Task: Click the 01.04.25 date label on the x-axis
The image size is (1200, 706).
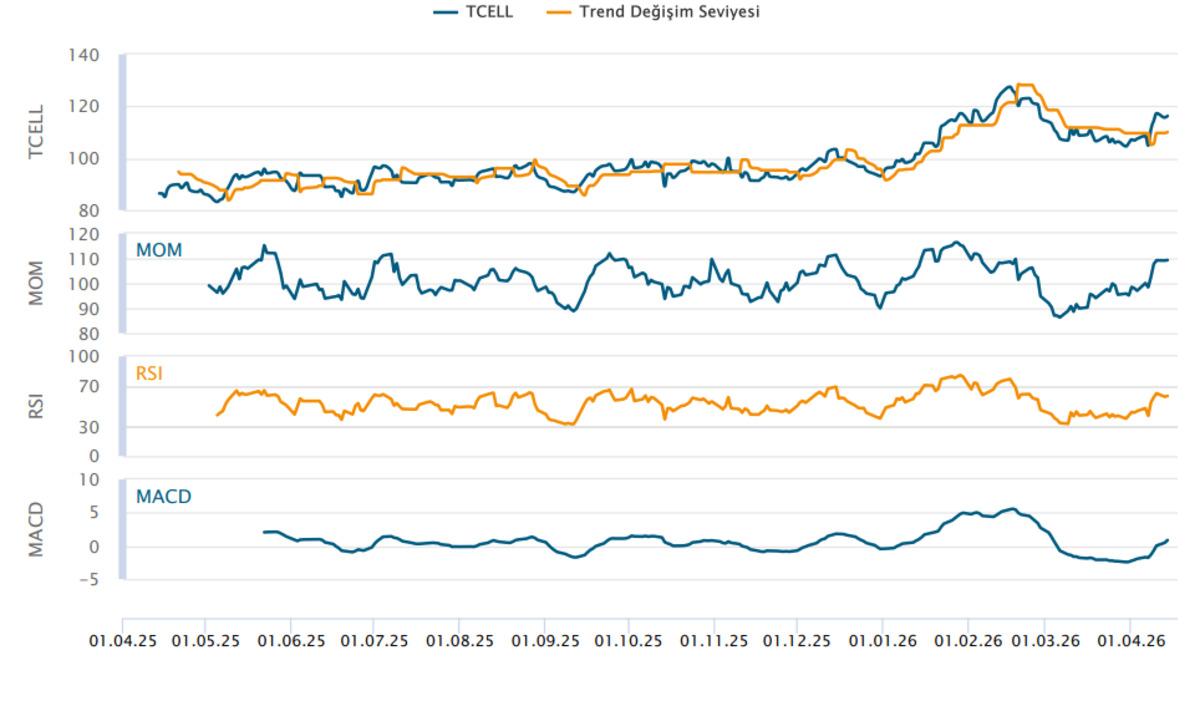Action: 121,639
